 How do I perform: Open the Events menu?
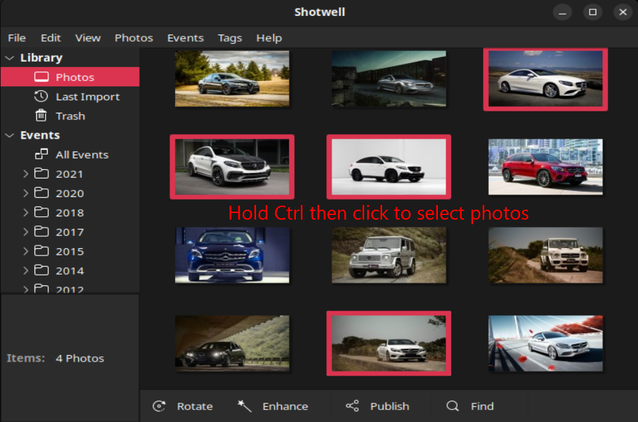click(x=185, y=38)
